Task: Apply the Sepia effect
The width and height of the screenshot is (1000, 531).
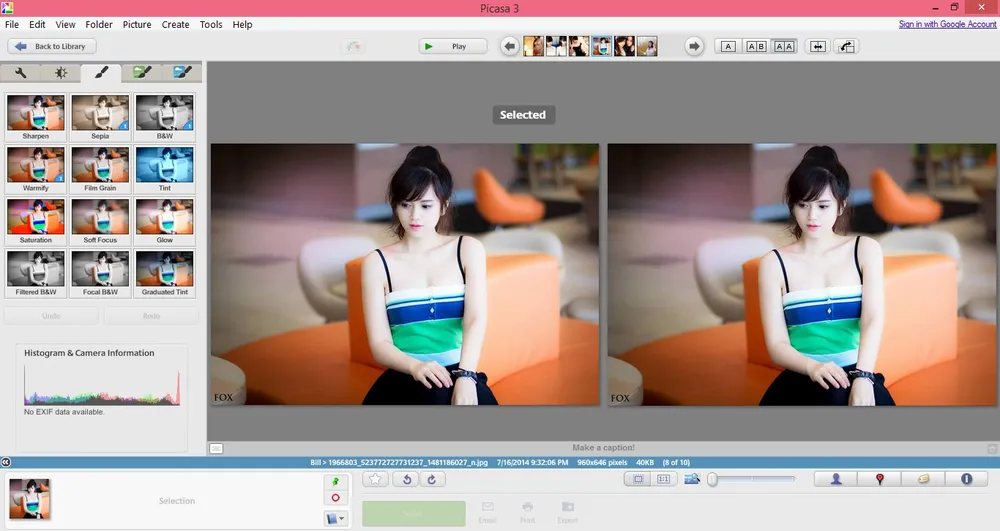Action: (100, 117)
